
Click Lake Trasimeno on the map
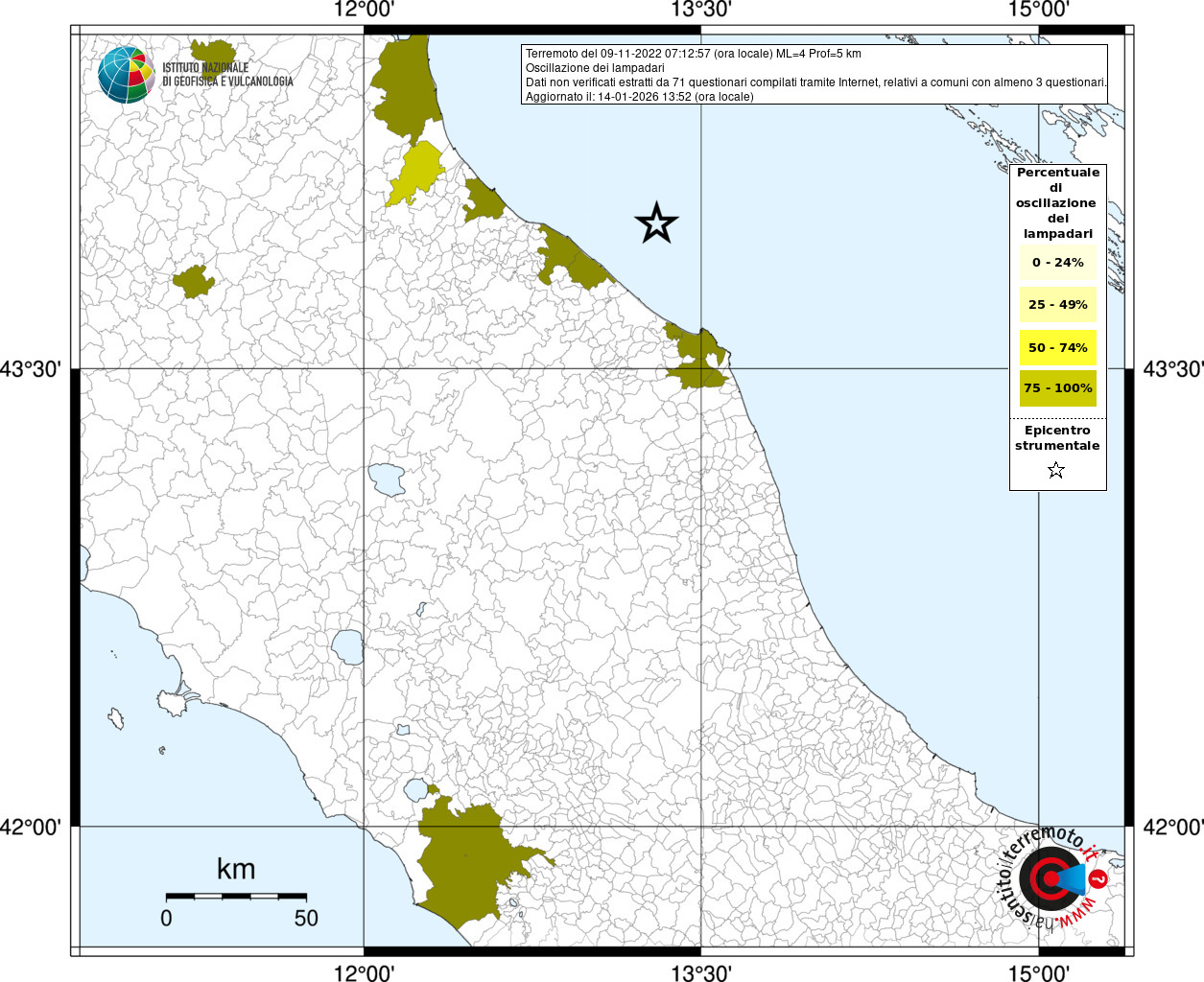(388, 479)
